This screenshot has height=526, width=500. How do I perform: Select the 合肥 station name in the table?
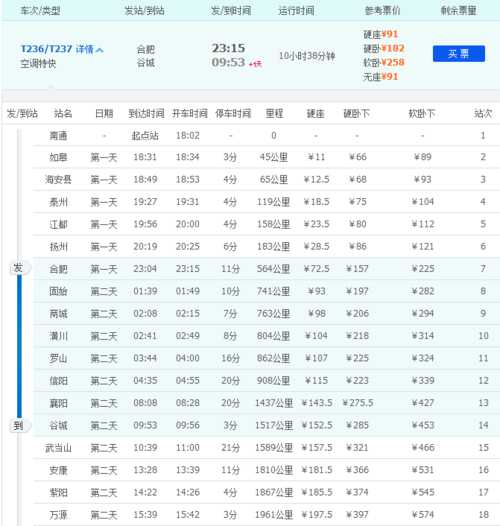coord(58,269)
